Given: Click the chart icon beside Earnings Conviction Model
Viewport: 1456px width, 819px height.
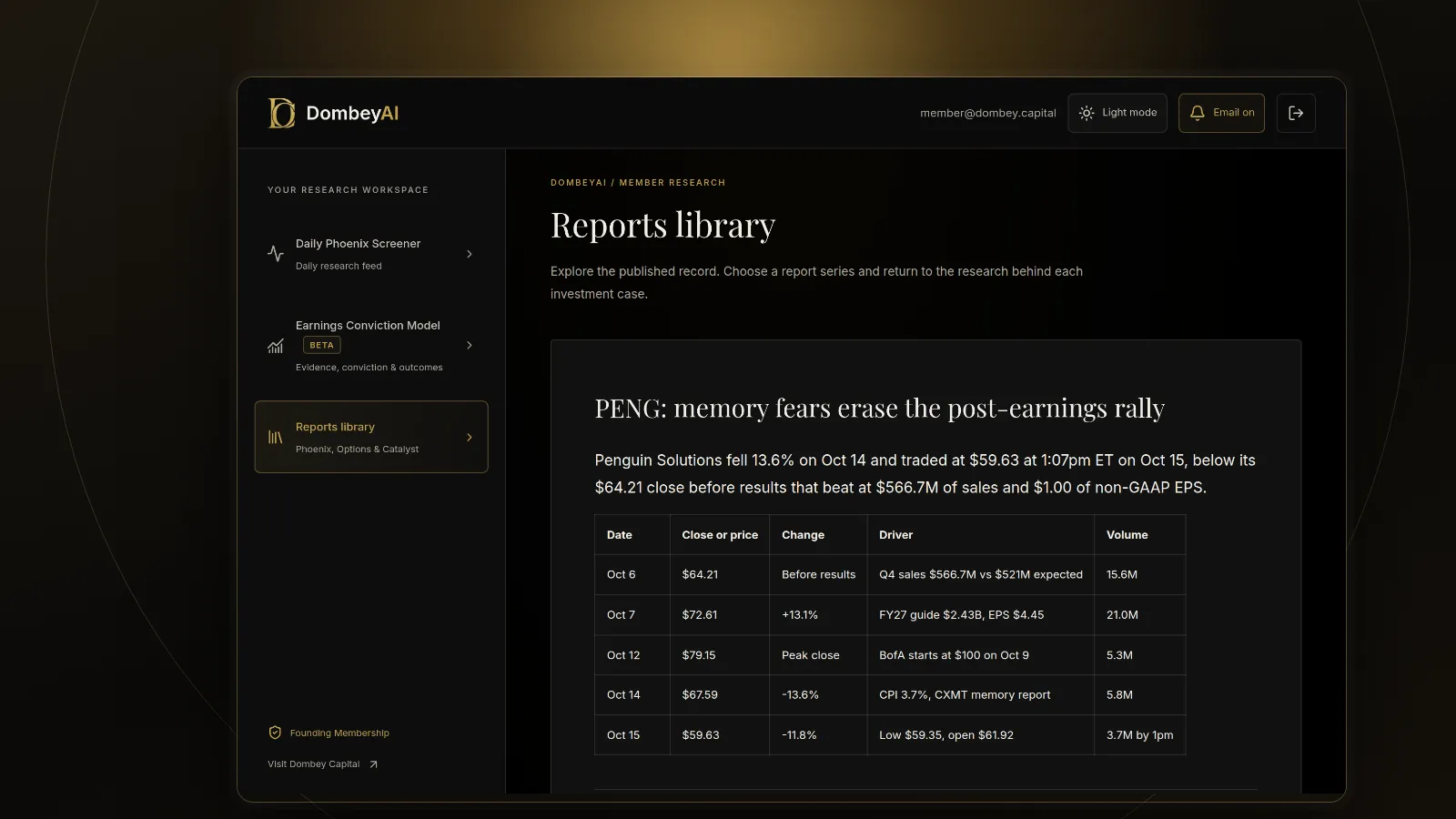Looking at the screenshot, I should 276,346.
